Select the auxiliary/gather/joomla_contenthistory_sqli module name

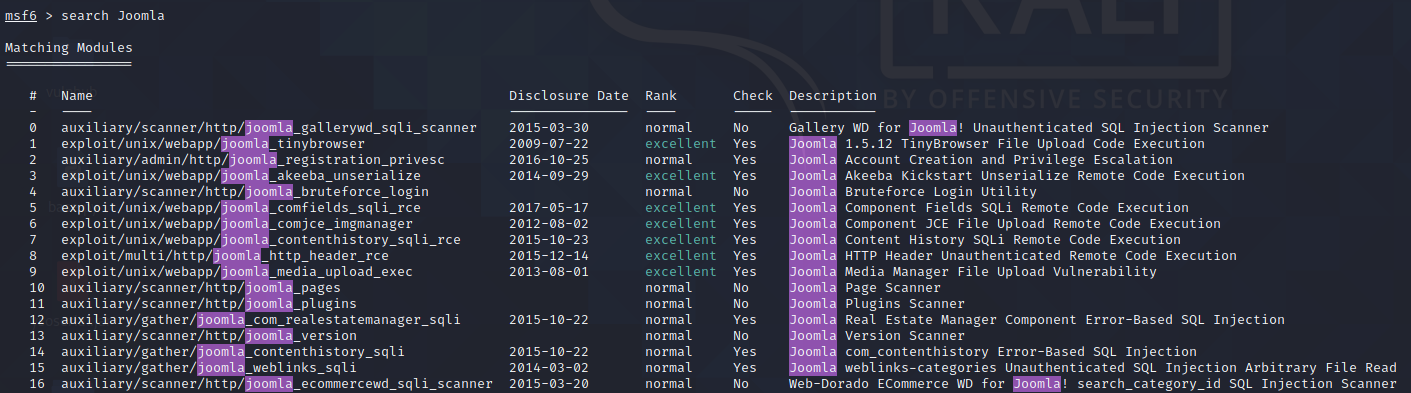tap(233, 352)
